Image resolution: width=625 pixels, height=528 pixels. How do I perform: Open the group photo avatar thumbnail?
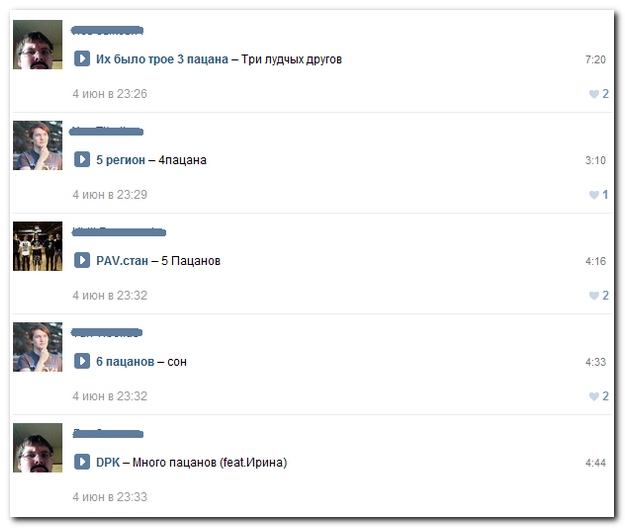coord(37,246)
